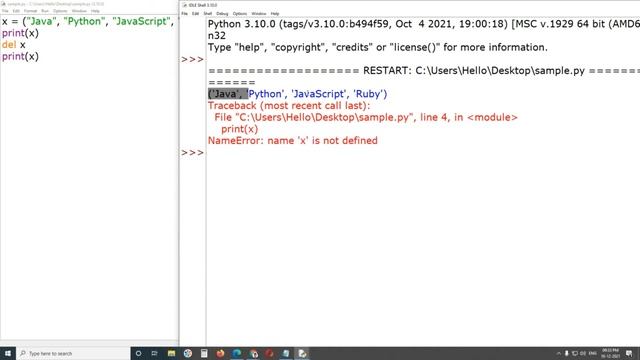Open the taskbar clock and date
This screenshot has width=640, height=360.
tap(610, 353)
